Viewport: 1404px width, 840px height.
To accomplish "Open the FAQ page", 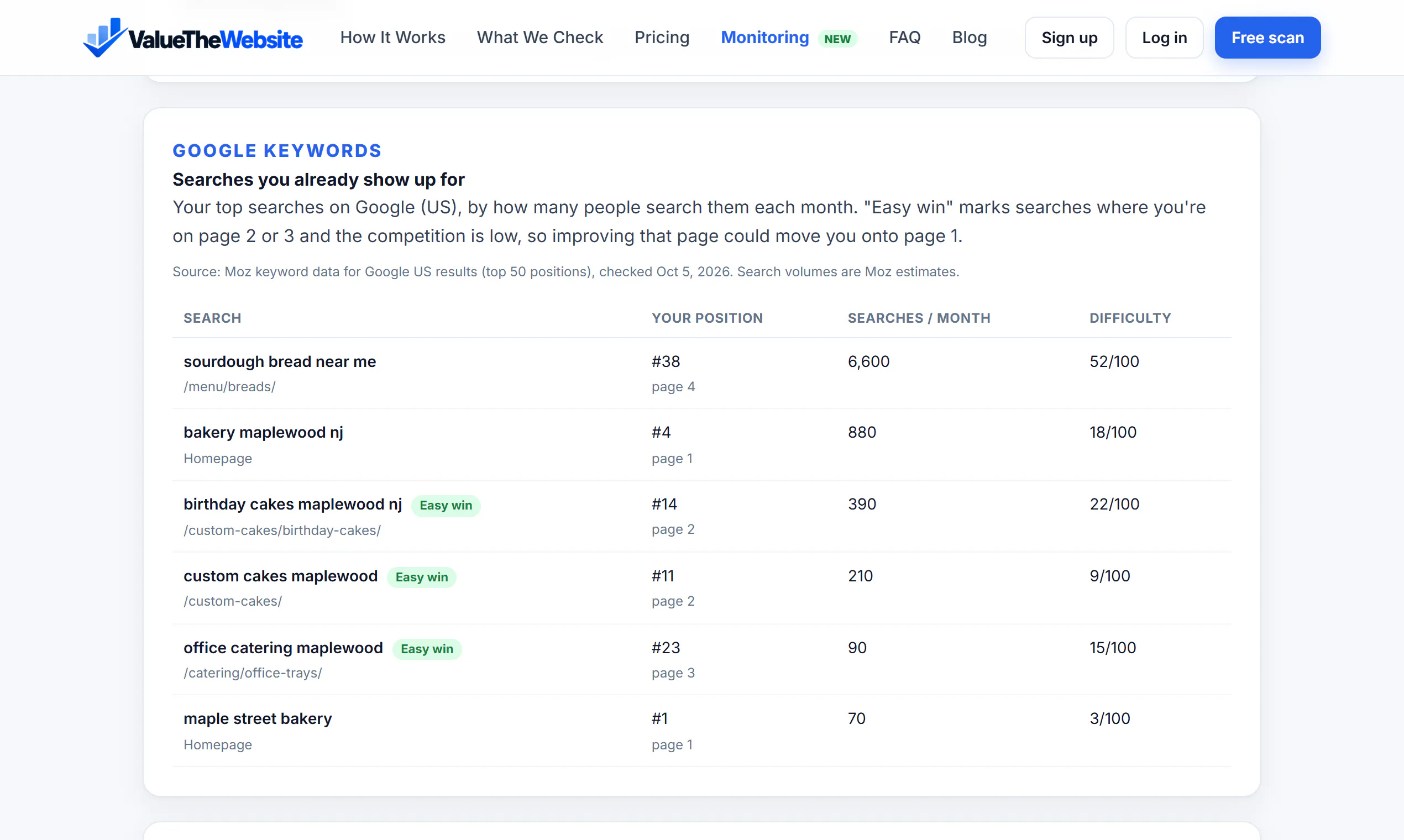I will coord(904,38).
